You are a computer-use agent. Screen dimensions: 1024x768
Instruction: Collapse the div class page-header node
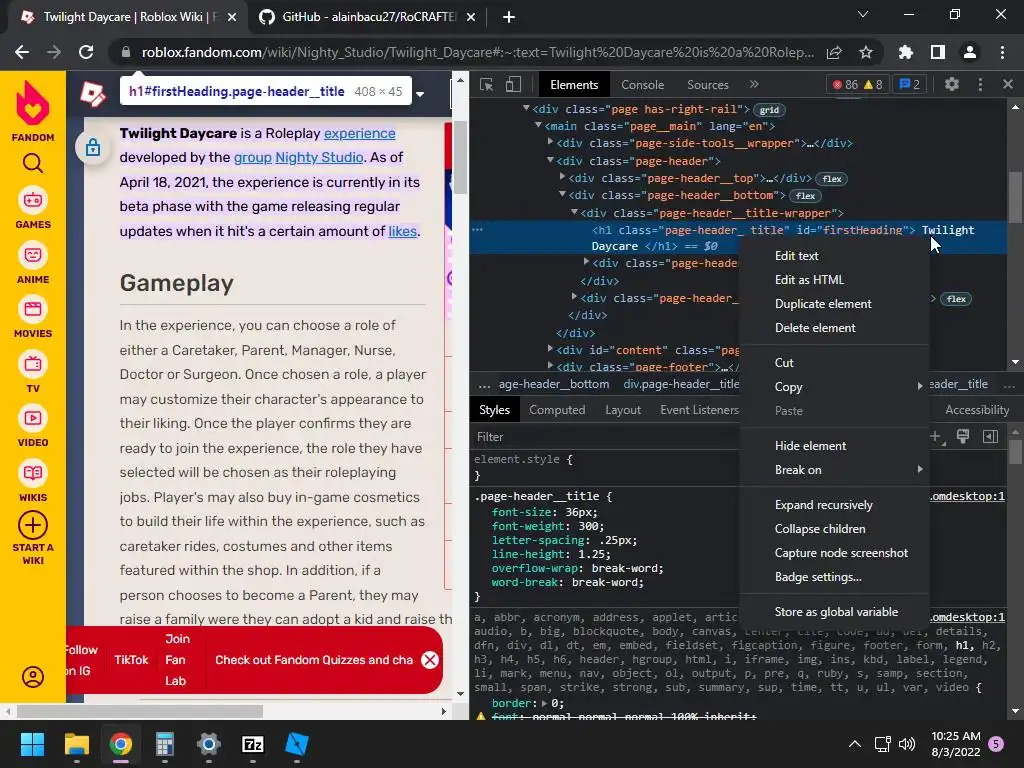(550, 160)
